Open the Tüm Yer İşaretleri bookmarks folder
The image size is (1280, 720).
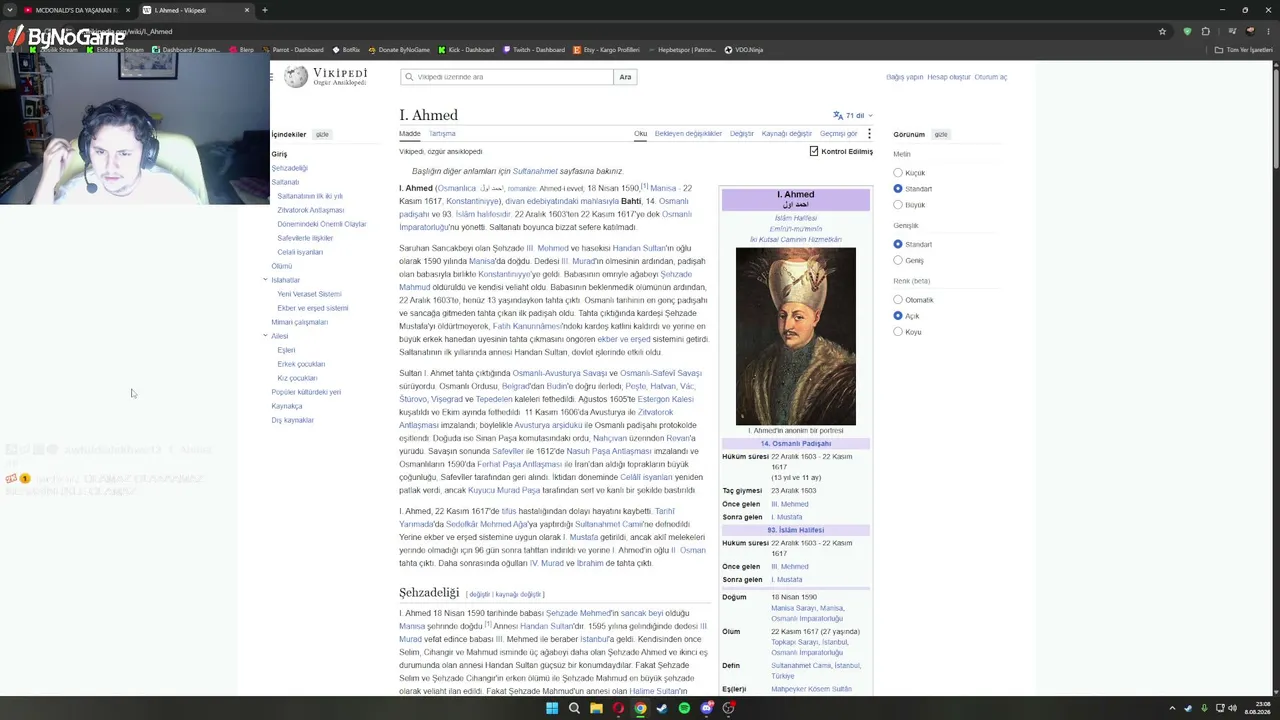pyautogui.click(x=1244, y=50)
